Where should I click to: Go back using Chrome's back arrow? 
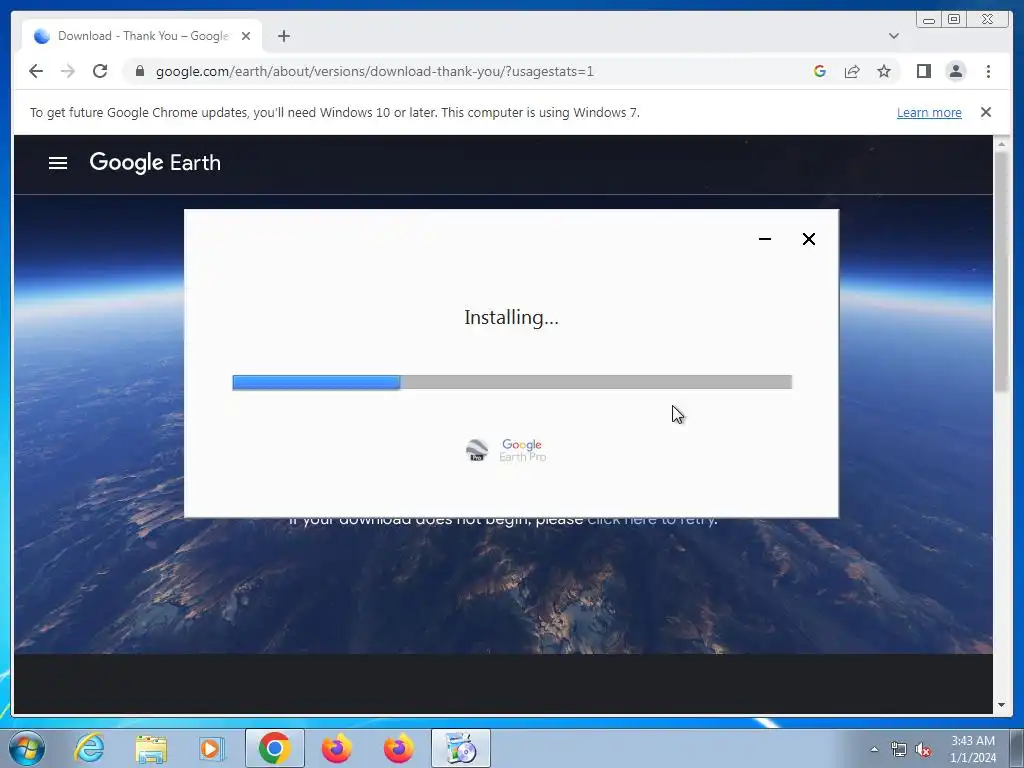pyautogui.click(x=36, y=71)
